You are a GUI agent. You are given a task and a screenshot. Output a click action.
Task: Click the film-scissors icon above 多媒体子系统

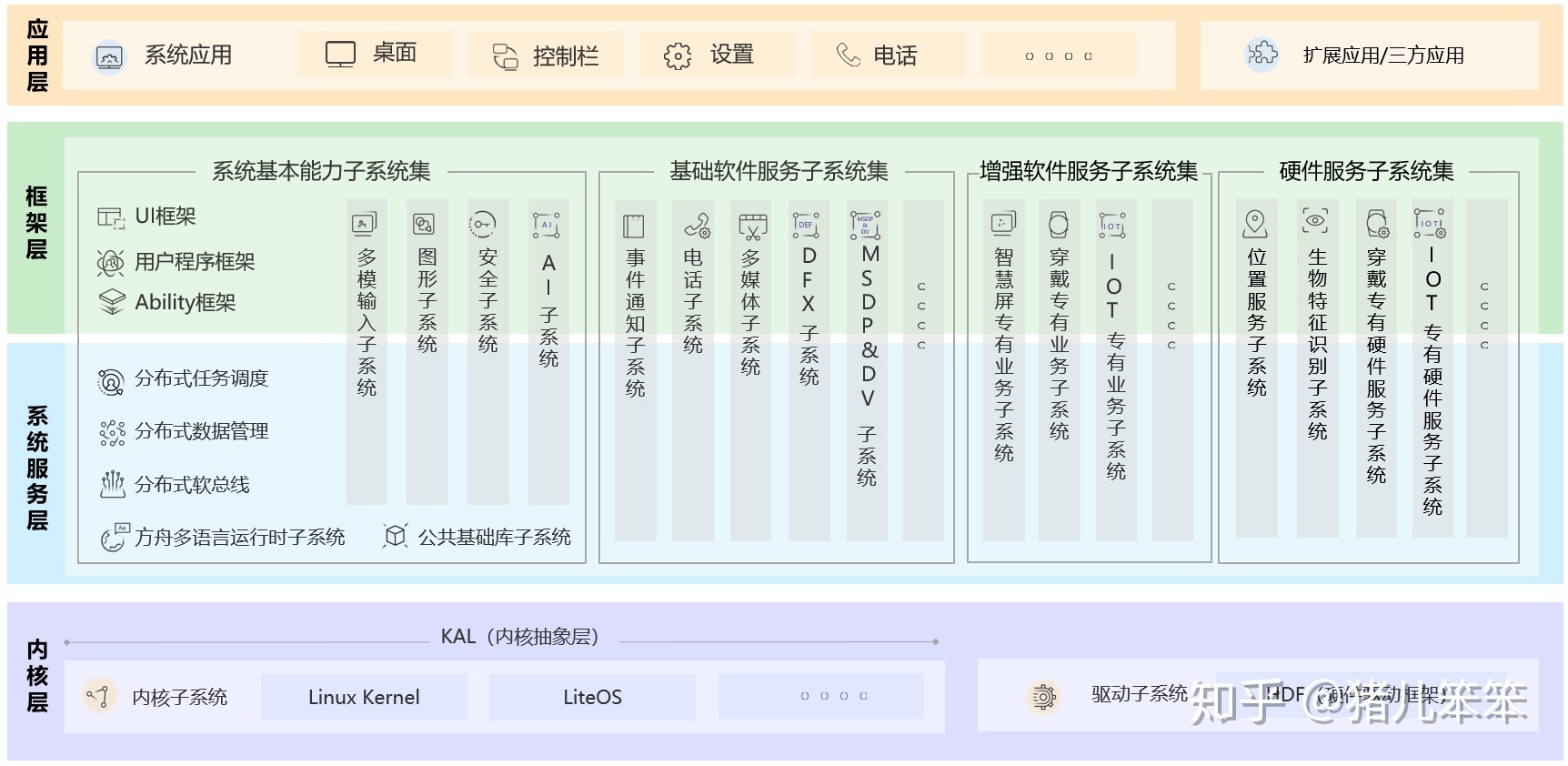753,227
